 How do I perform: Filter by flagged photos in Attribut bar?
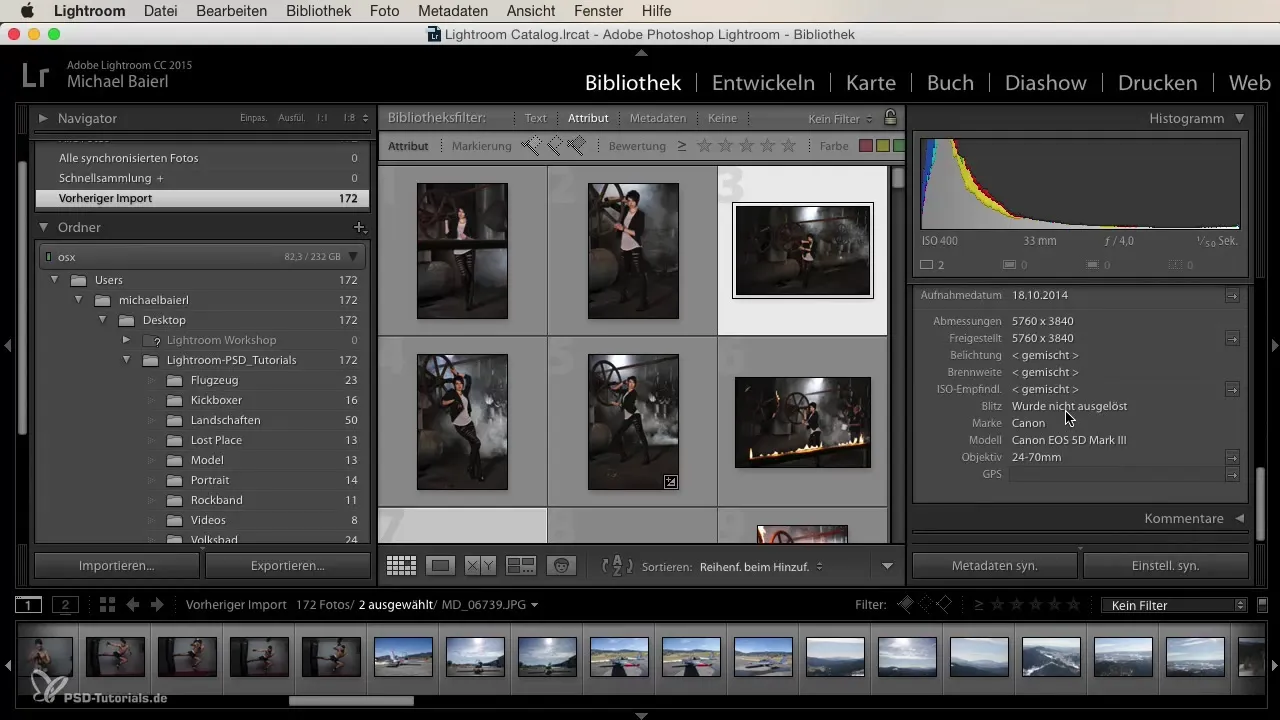click(x=530, y=146)
